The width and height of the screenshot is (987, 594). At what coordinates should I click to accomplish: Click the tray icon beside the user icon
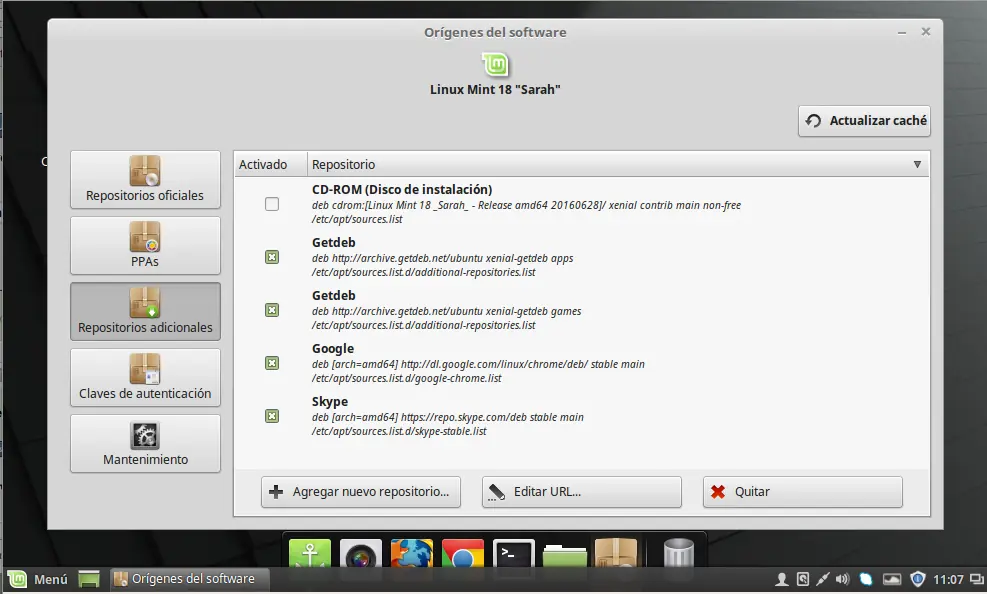pyautogui.click(x=803, y=579)
